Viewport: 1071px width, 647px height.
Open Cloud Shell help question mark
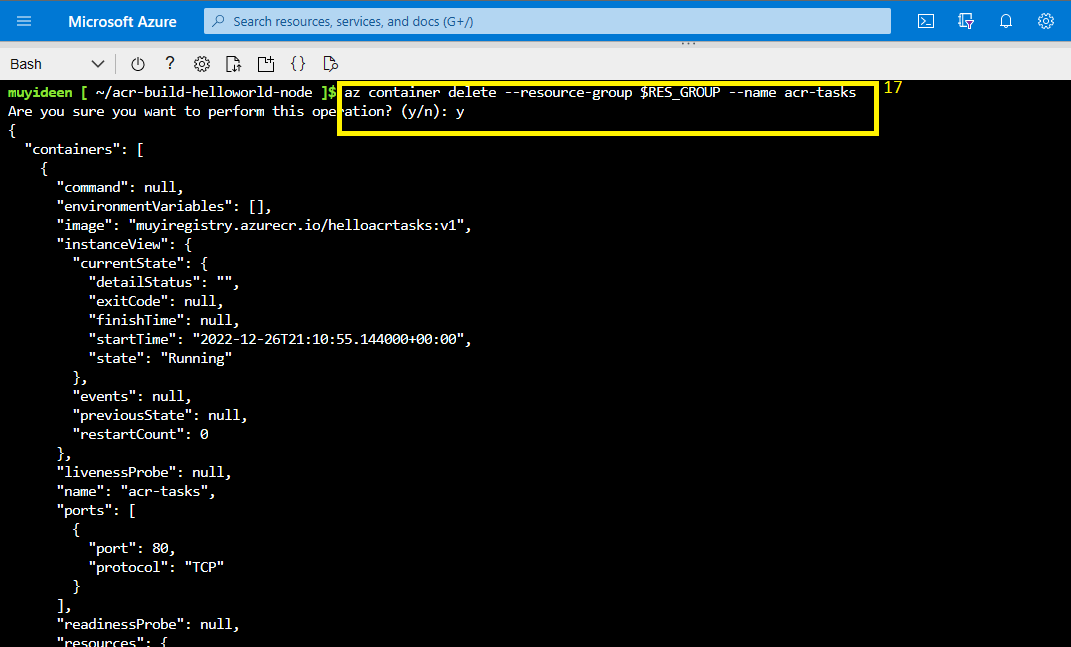[169, 64]
